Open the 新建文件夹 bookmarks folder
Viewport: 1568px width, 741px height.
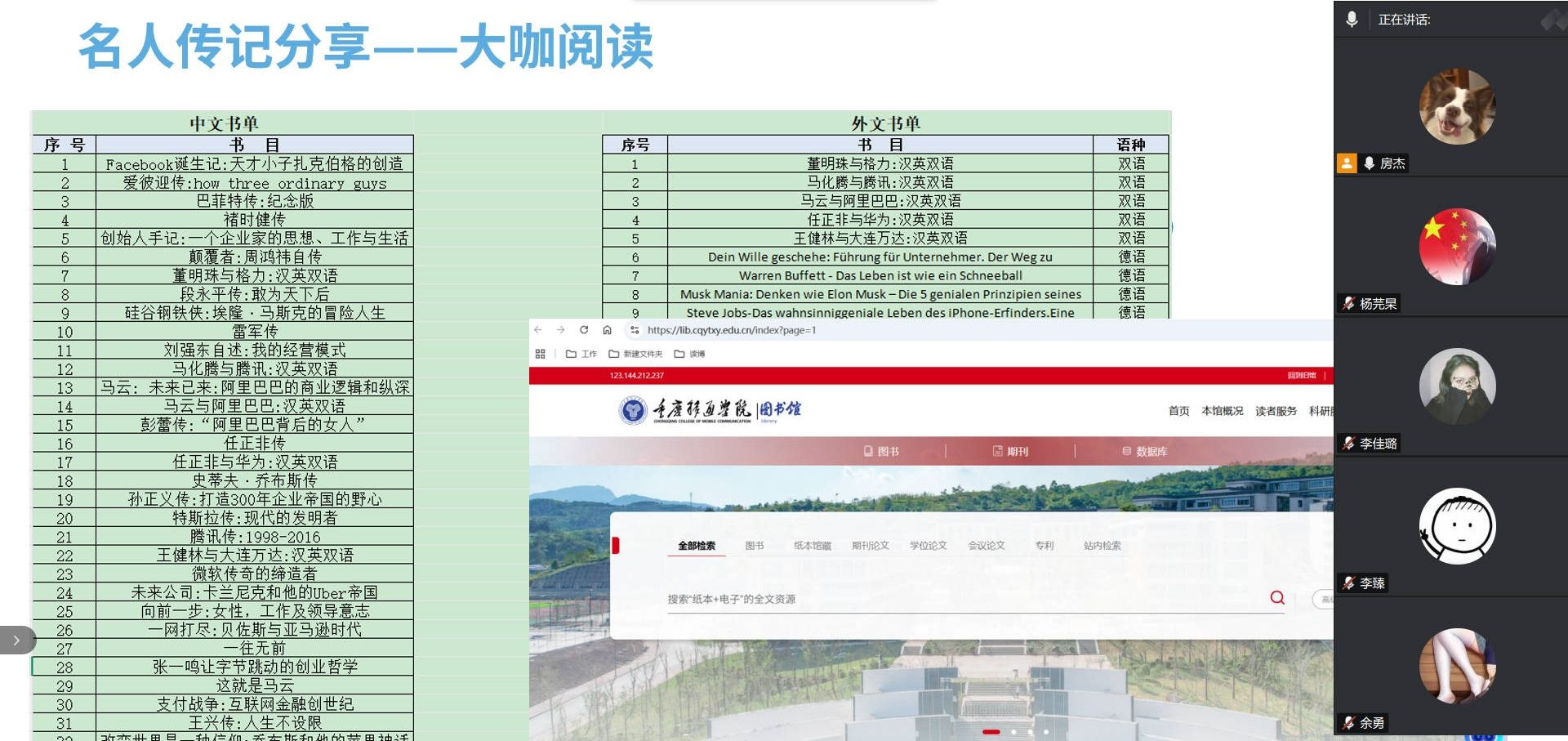tap(635, 354)
